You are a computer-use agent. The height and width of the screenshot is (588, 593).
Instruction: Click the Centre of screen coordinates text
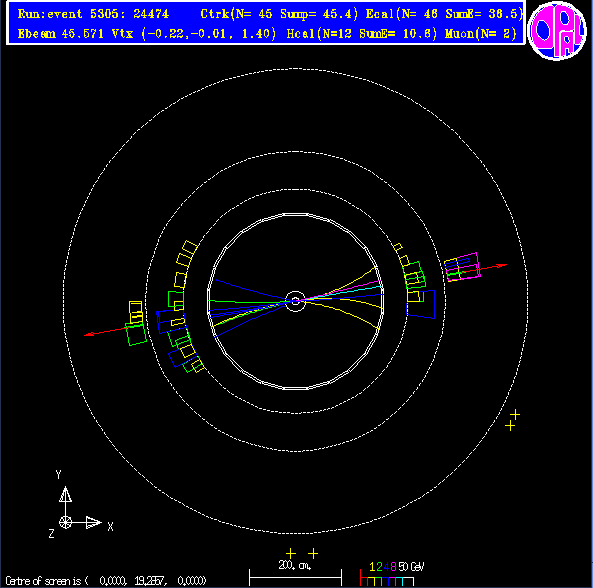click(106, 580)
